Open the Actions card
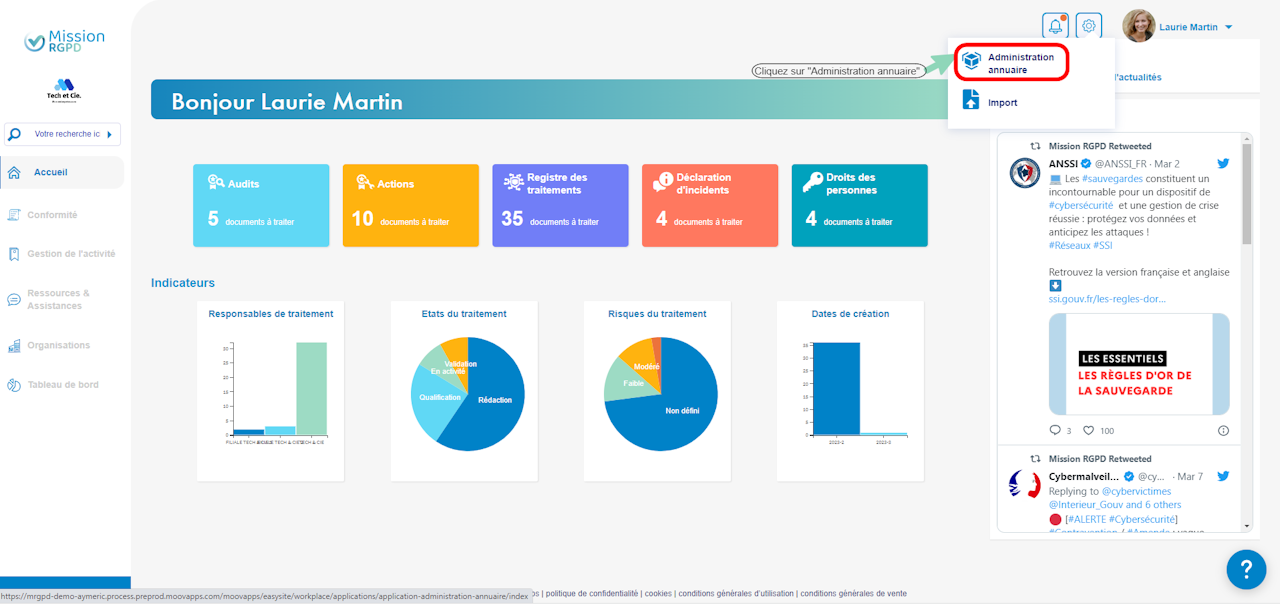The height and width of the screenshot is (605, 1280). pos(411,205)
